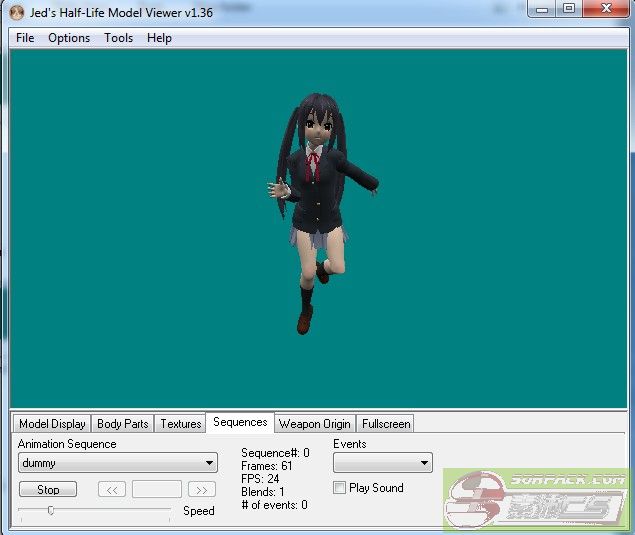Image resolution: width=635 pixels, height=535 pixels.
Task: Open the Options menu
Action: [69, 38]
